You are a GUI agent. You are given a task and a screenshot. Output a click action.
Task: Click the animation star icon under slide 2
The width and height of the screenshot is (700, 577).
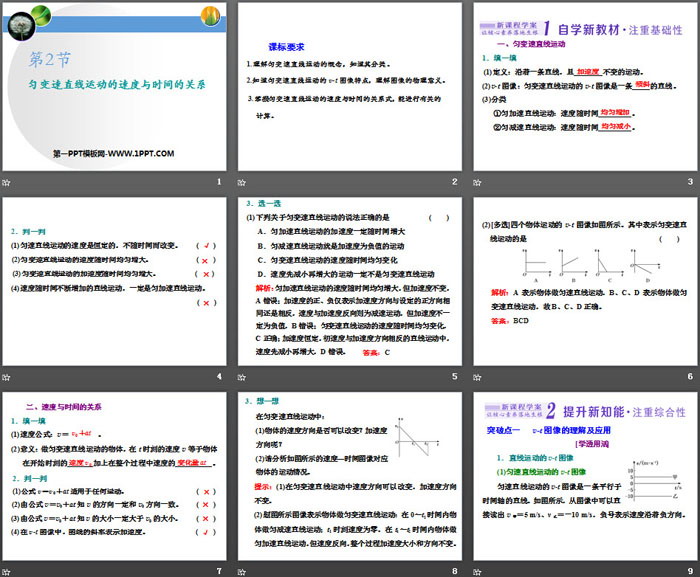pos(243,181)
